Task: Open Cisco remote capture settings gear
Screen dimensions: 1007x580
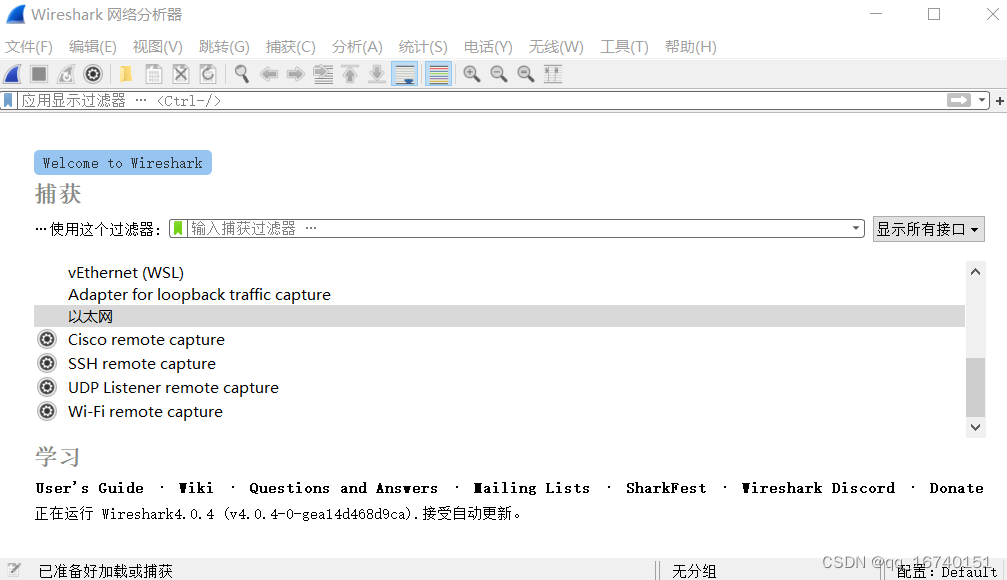Action: point(47,339)
